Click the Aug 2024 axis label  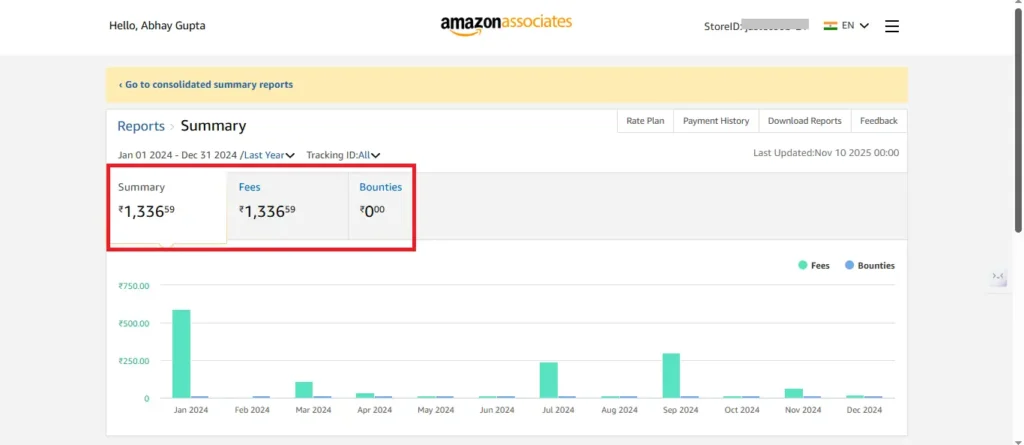click(619, 410)
